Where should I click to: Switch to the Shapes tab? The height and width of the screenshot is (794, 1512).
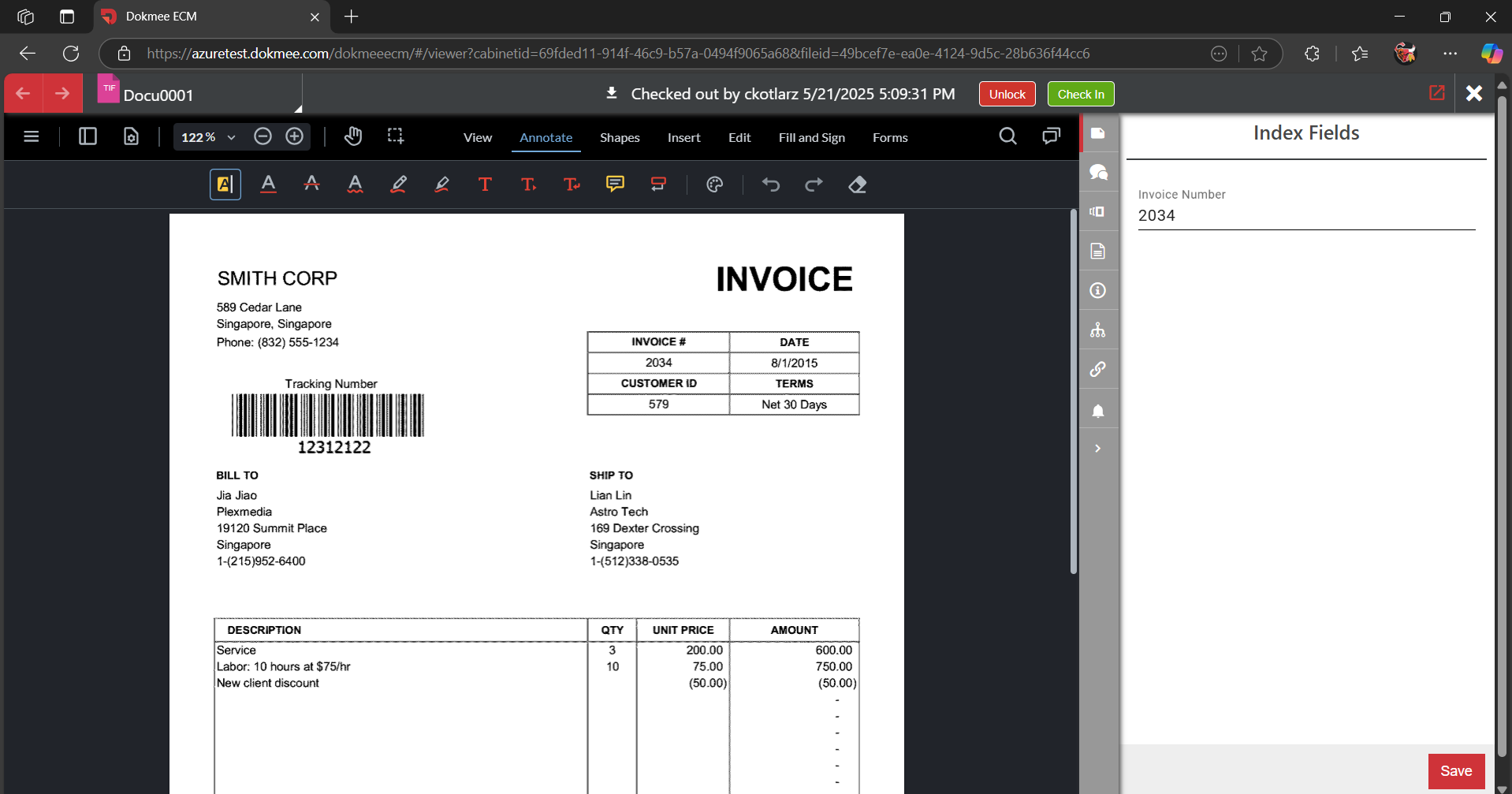620,137
